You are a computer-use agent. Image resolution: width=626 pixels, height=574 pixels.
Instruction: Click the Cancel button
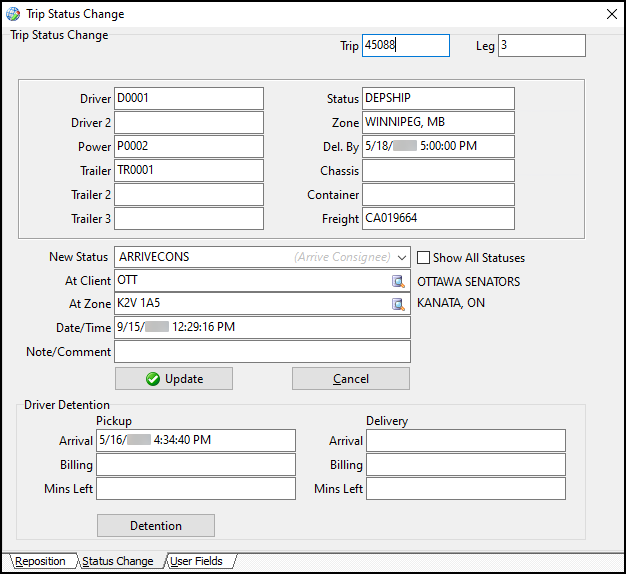click(350, 379)
